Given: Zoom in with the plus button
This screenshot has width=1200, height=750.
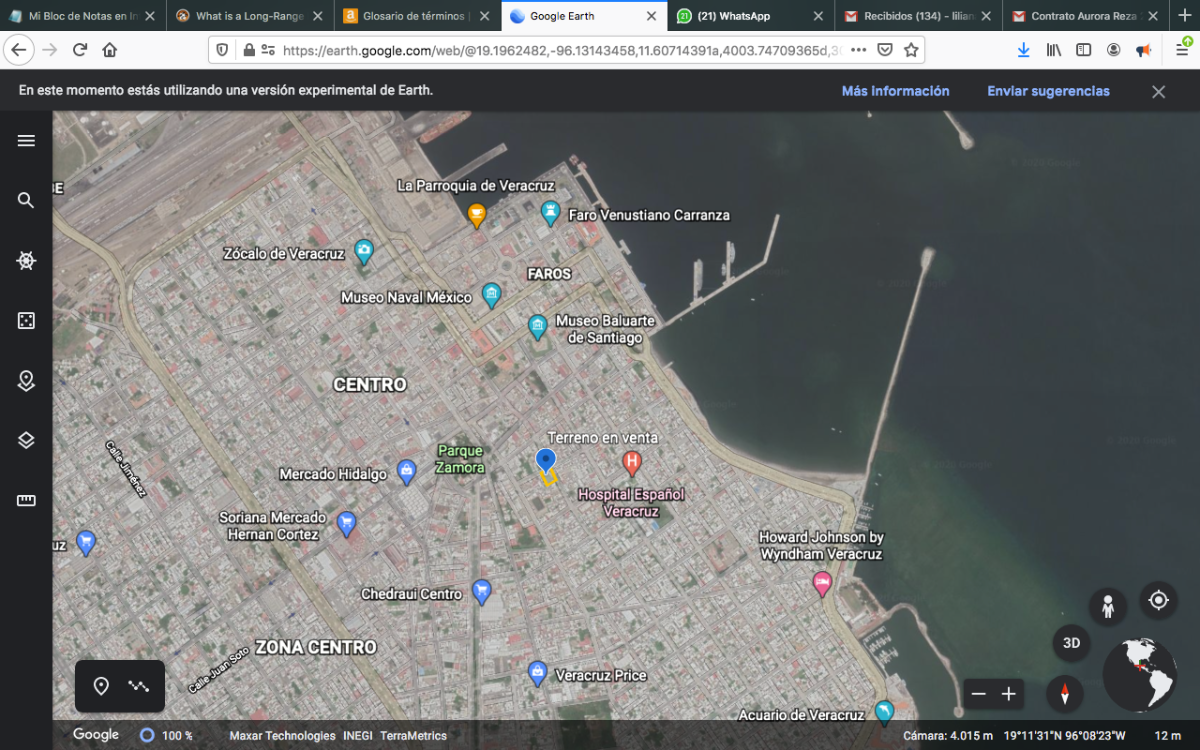Looking at the screenshot, I should [1009, 694].
